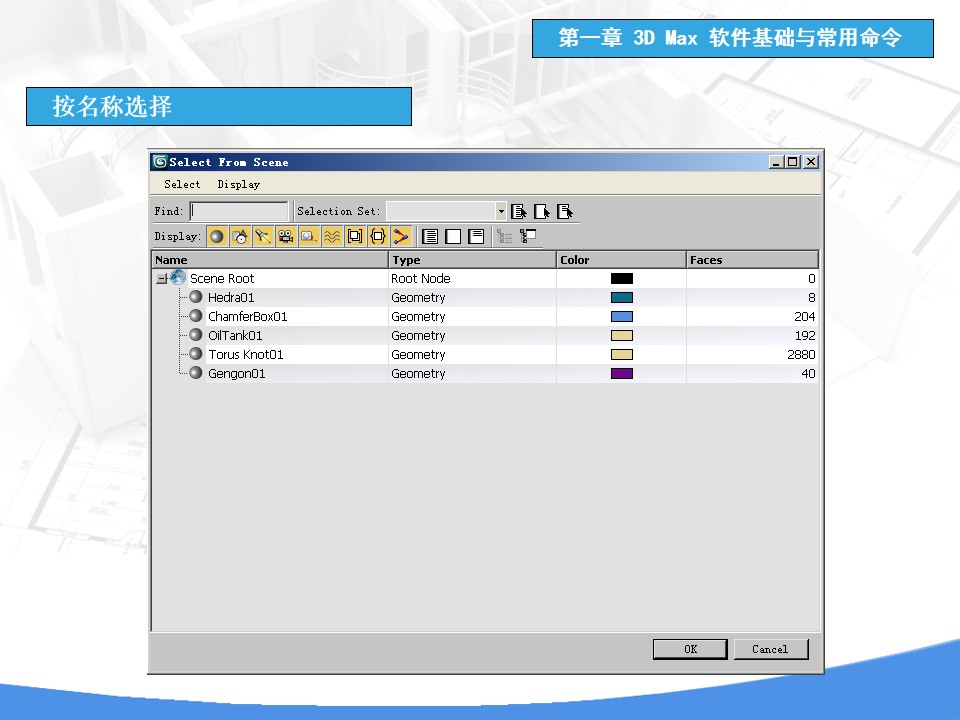Click the Select From Scene title icon

(160, 162)
